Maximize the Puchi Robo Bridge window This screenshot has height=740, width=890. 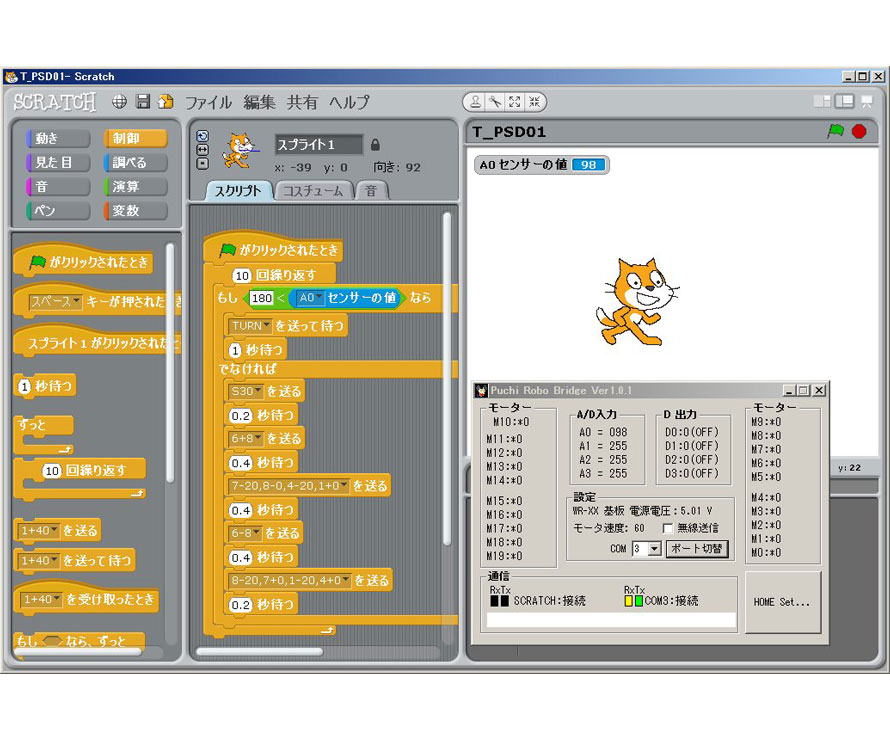pyautogui.click(x=804, y=390)
